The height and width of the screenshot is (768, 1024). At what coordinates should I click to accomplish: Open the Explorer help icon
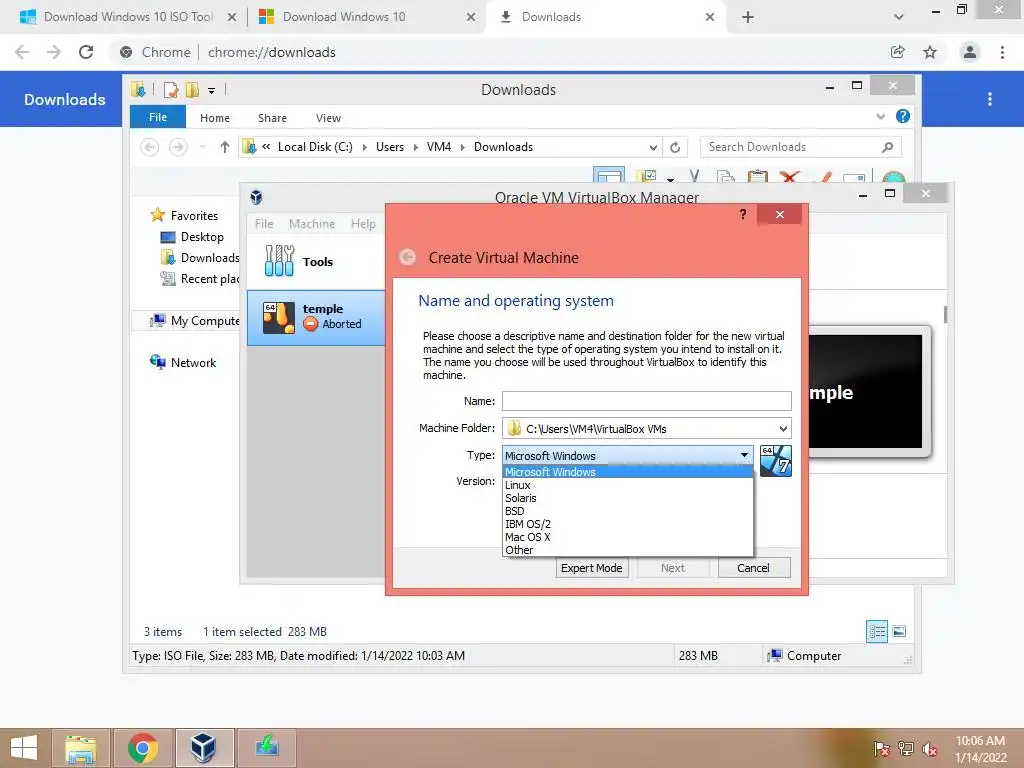[x=903, y=116]
